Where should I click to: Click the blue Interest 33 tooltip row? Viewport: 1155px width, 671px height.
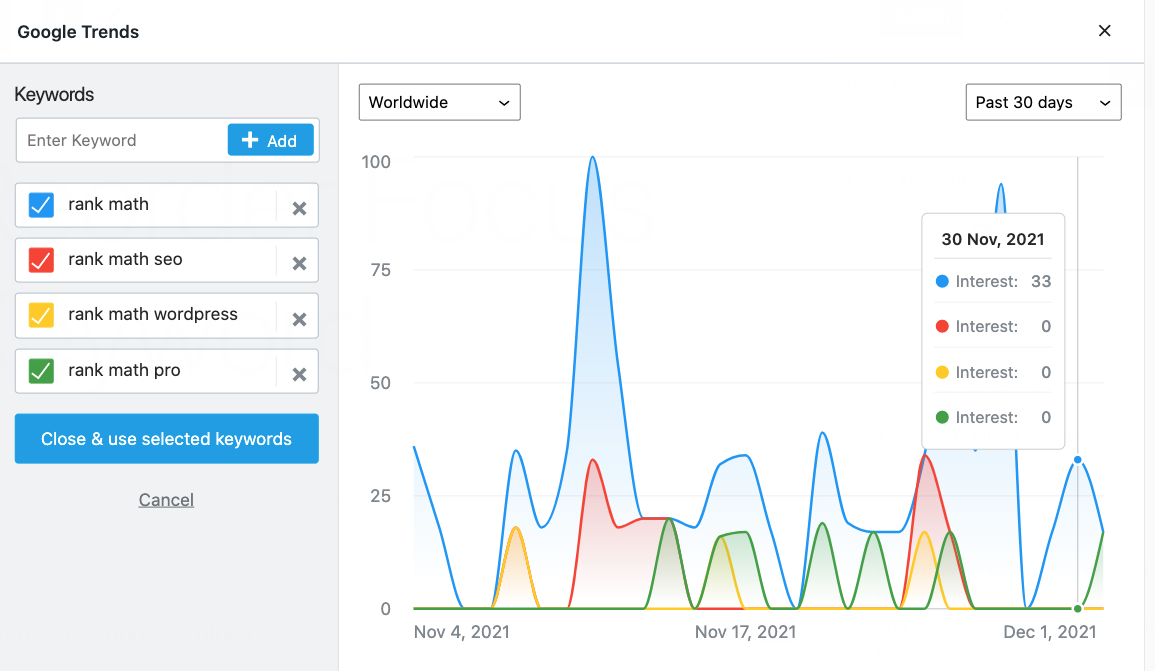pos(993,281)
